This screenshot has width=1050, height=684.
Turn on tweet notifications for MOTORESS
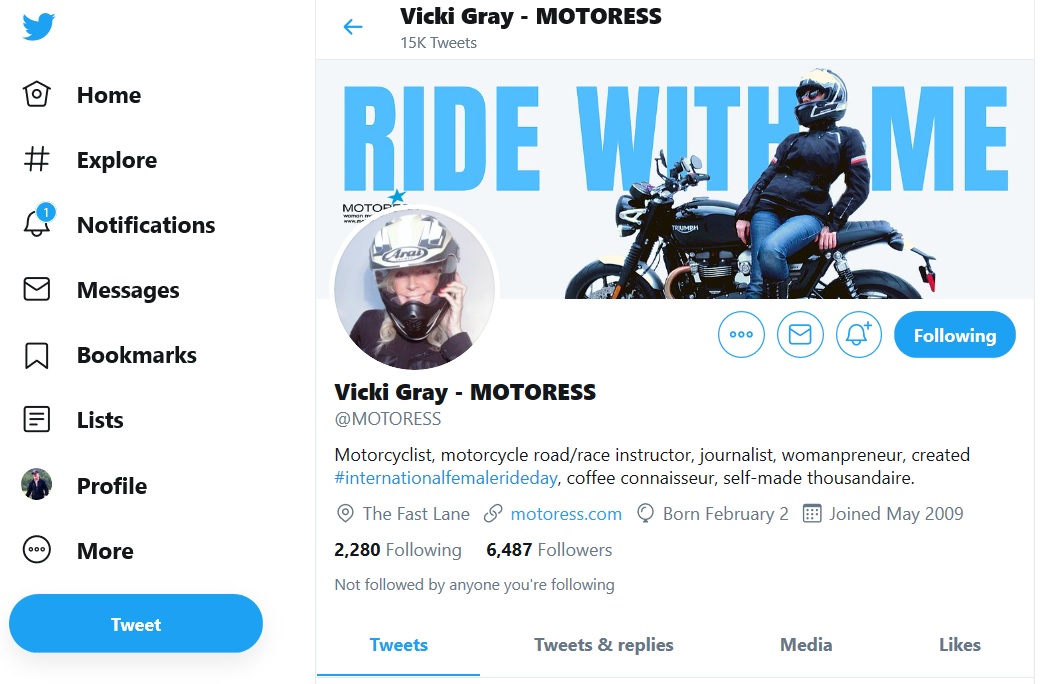pos(858,335)
